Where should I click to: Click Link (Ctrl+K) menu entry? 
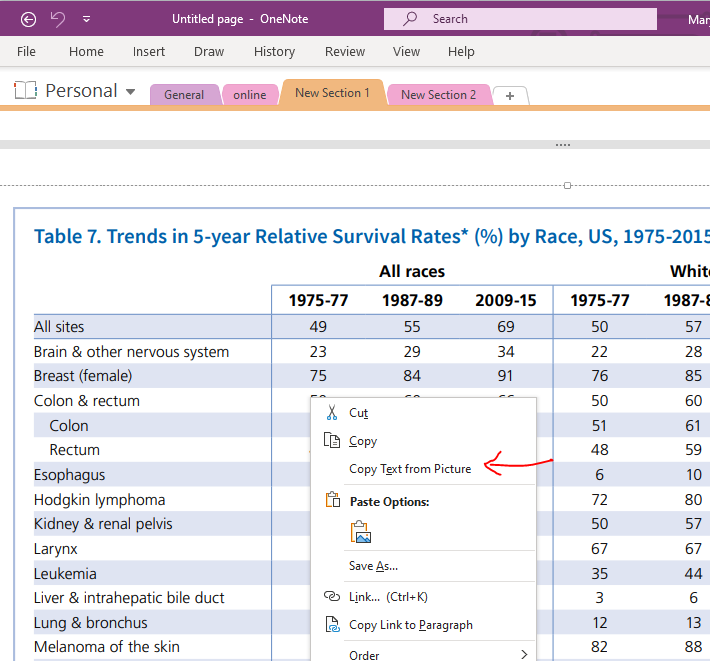(x=387, y=597)
